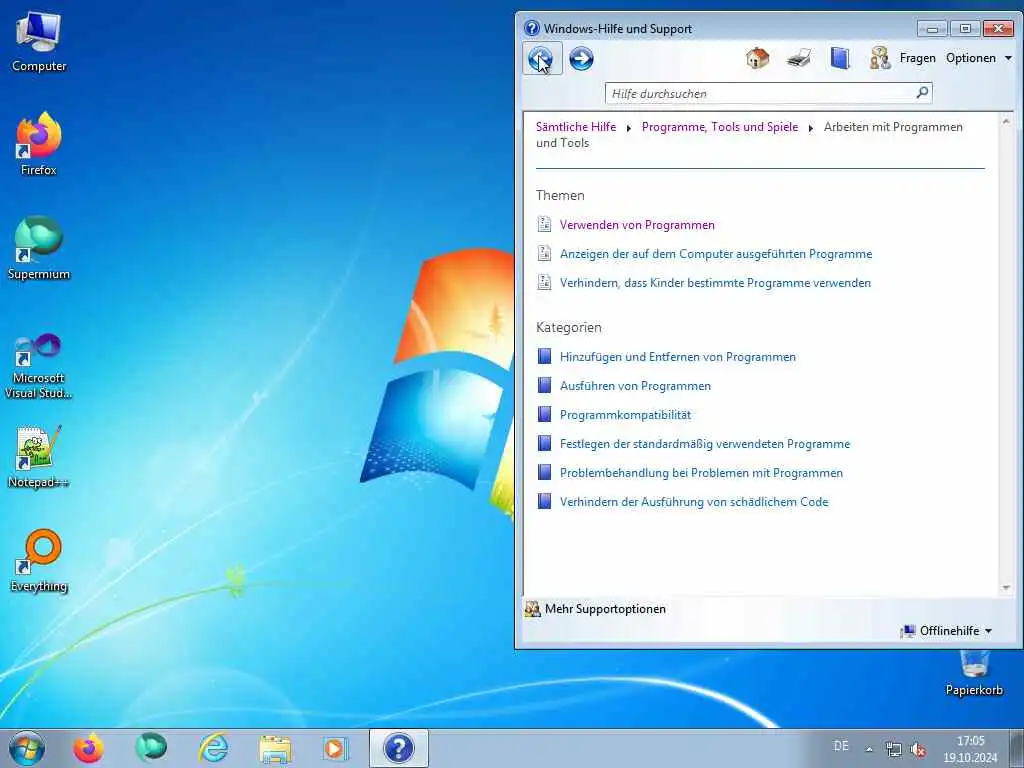Launch Firefox from the taskbar
The height and width of the screenshot is (768, 1024).
point(88,748)
